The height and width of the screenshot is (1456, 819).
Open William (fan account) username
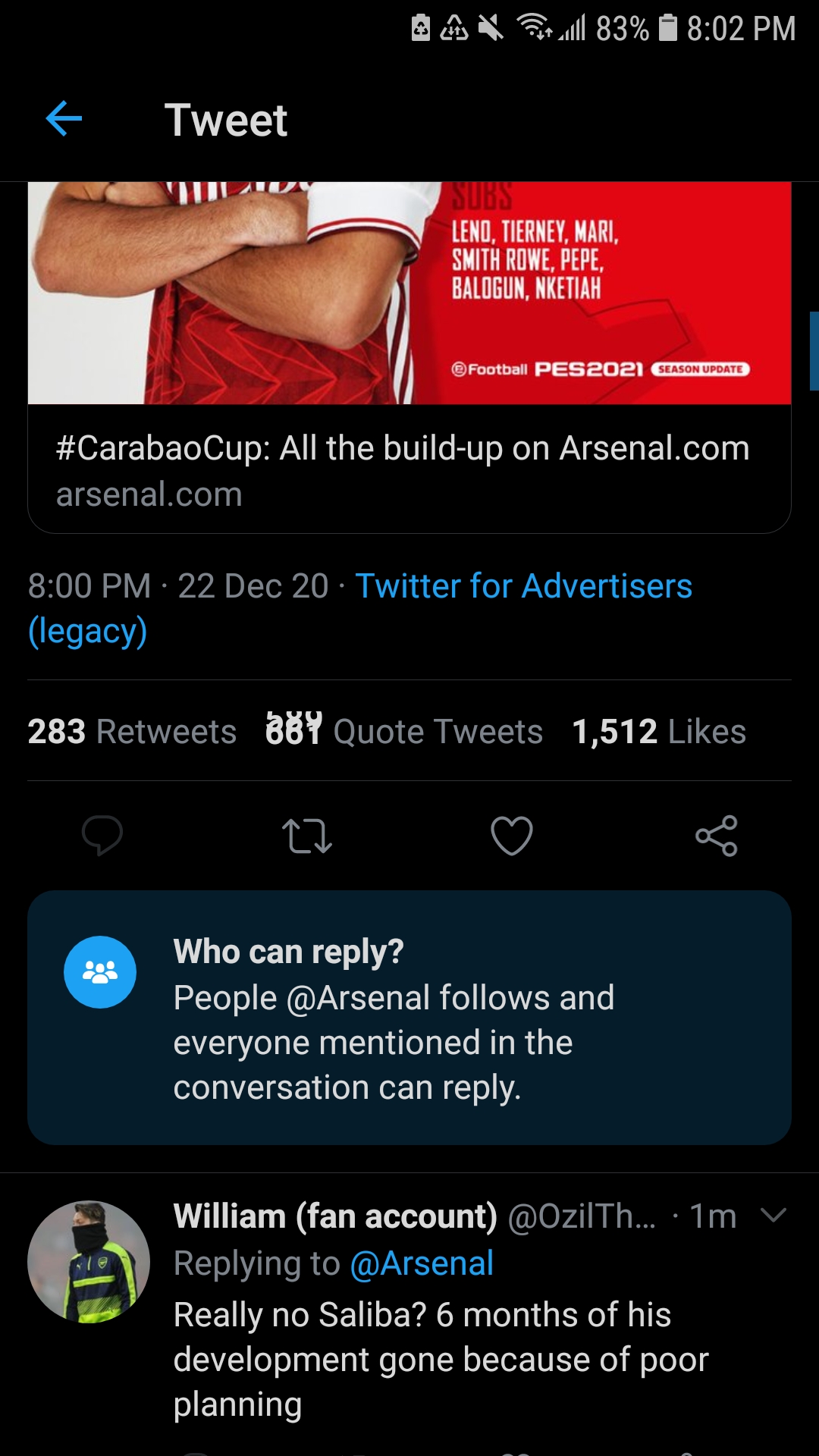pyautogui.click(x=335, y=1216)
